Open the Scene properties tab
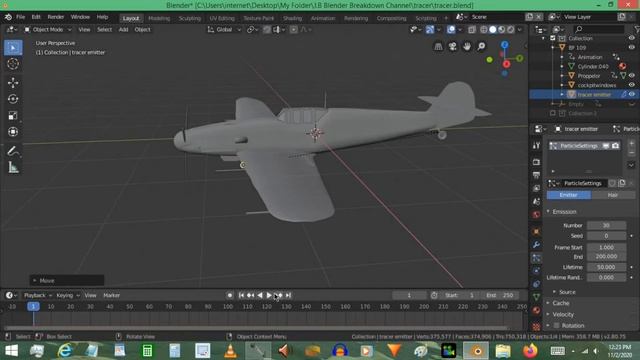Screen dimensions: 640x360 click(x=536, y=202)
